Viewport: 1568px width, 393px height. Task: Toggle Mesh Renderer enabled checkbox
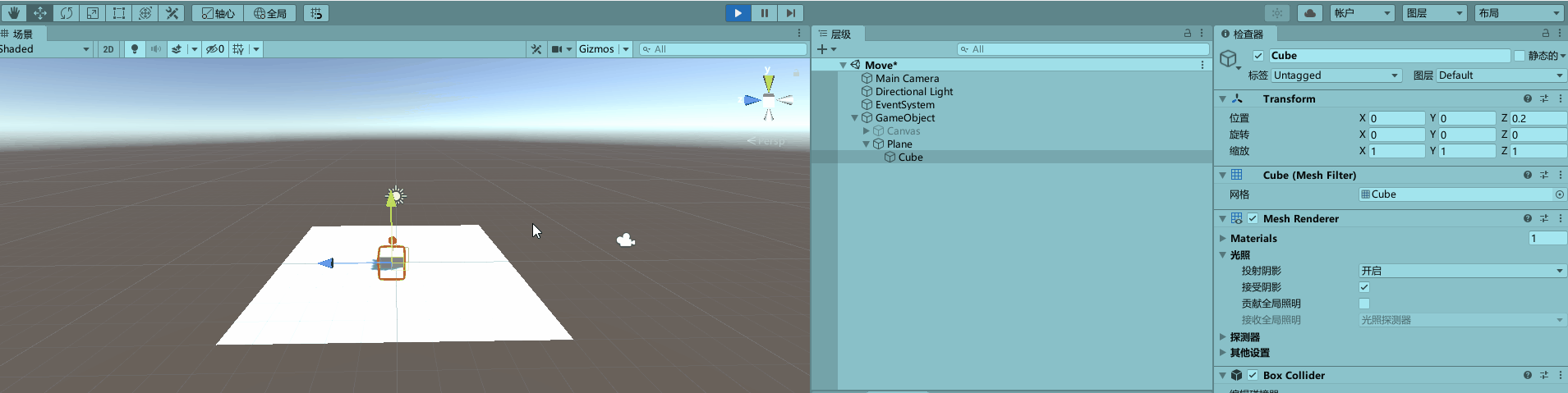click(x=1253, y=218)
